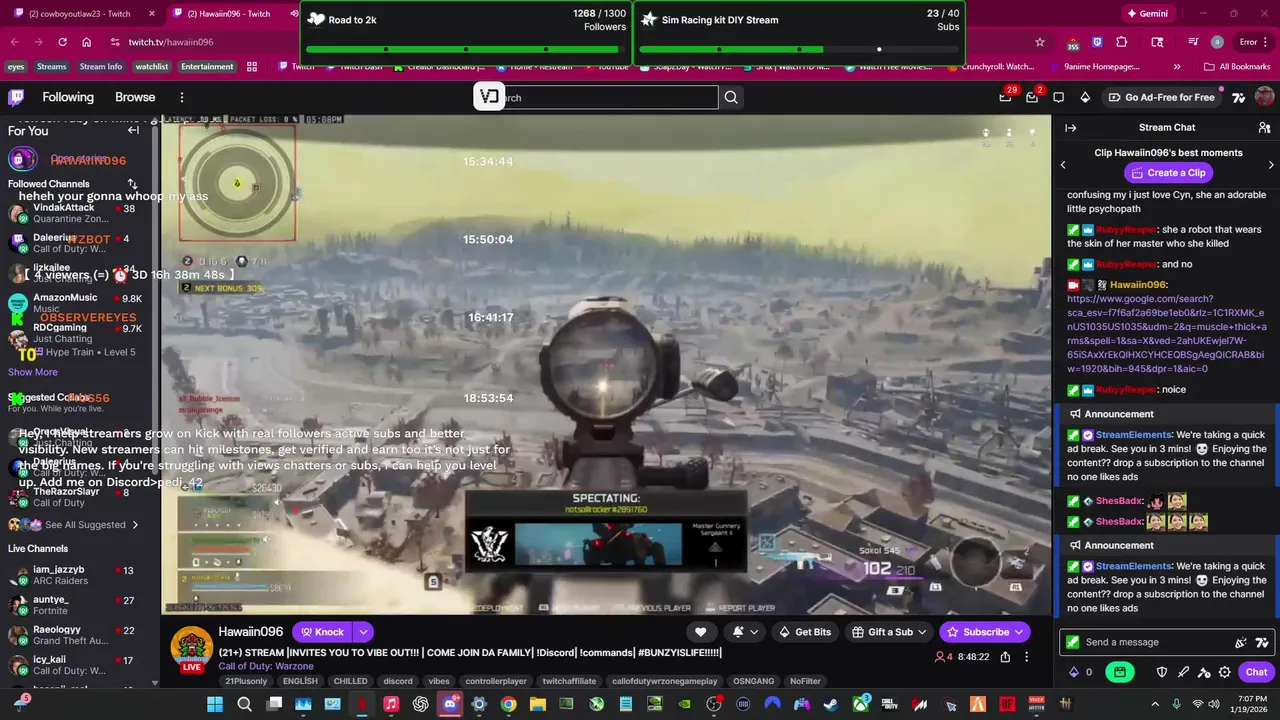
Task: Expand the Subscribe options dropdown
Action: coord(1019,632)
